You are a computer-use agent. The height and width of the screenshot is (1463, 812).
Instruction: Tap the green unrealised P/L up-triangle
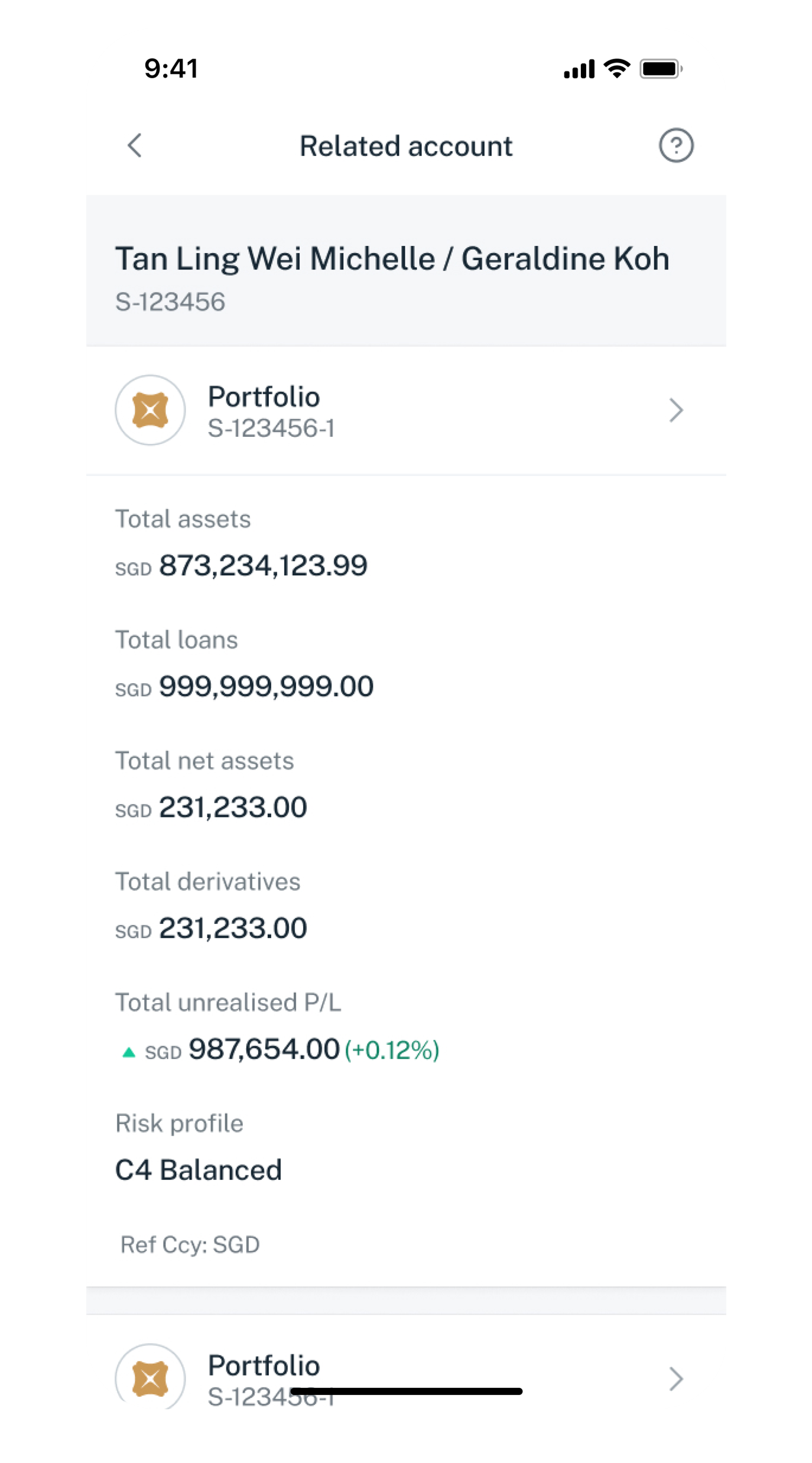pyautogui.click(x=129, y=1052)
